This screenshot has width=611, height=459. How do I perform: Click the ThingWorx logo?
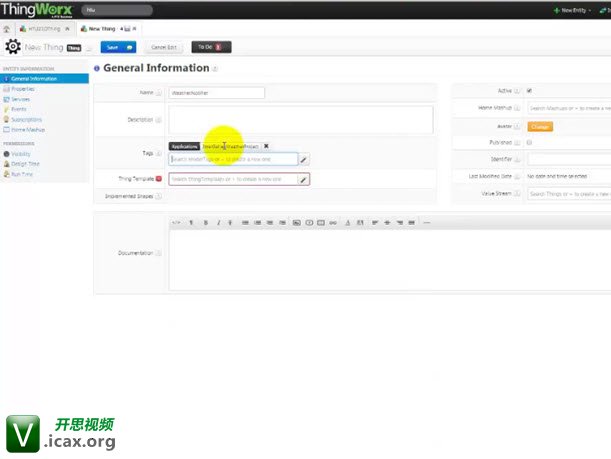point(36,10)
